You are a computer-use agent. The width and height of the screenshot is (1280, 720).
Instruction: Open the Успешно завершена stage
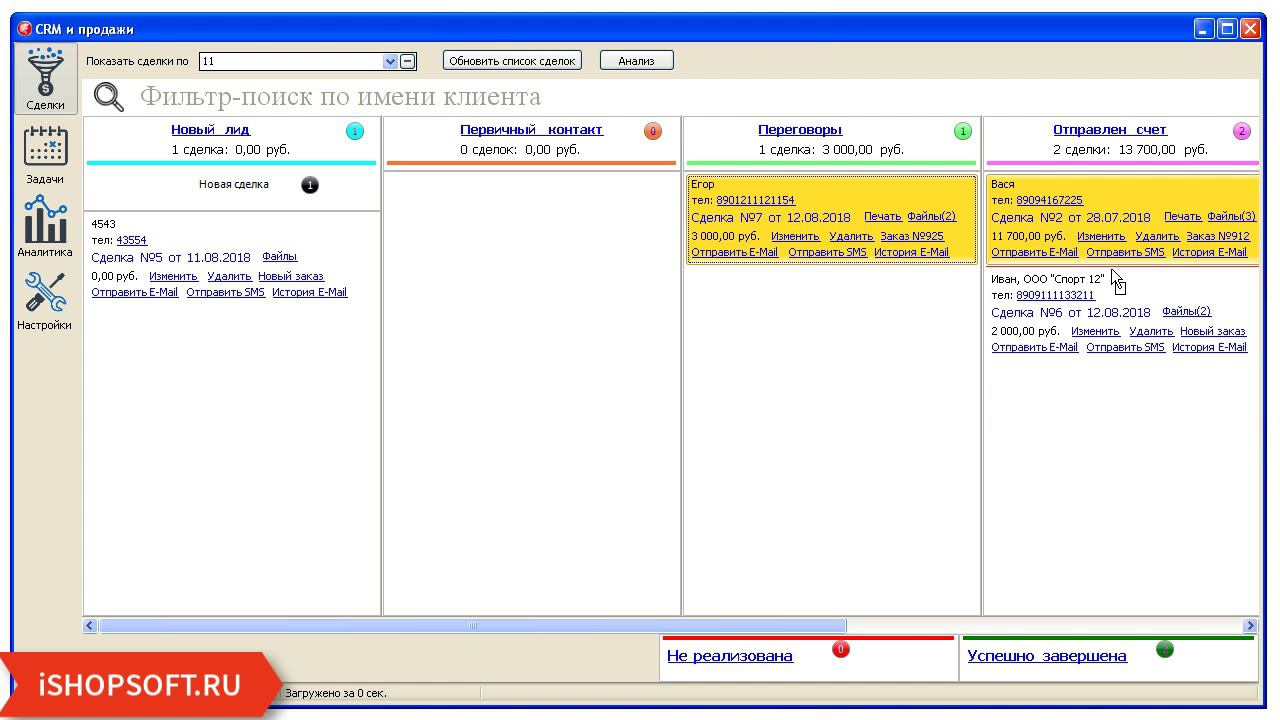click(1047, 657)
